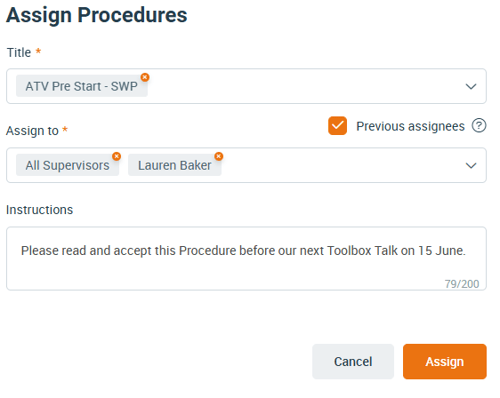Focus the Instructions text area
Viewport: 500px width, 398px height.
(x=246, y=259)
